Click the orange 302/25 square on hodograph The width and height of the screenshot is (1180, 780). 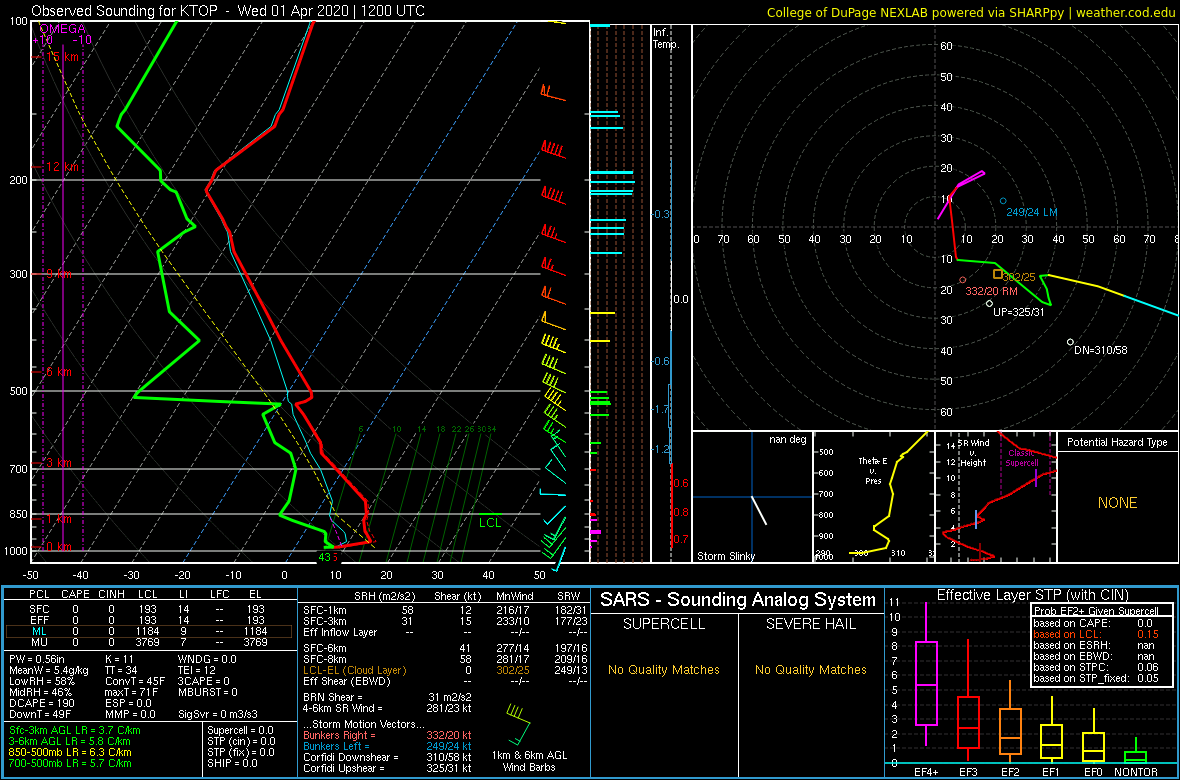coord(998,274)
